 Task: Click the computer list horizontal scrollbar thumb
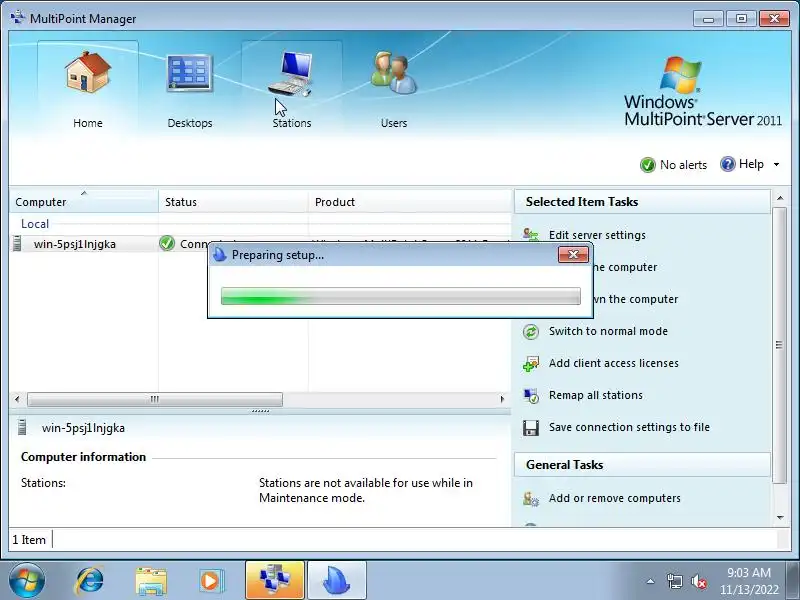[x=155, y=399]
